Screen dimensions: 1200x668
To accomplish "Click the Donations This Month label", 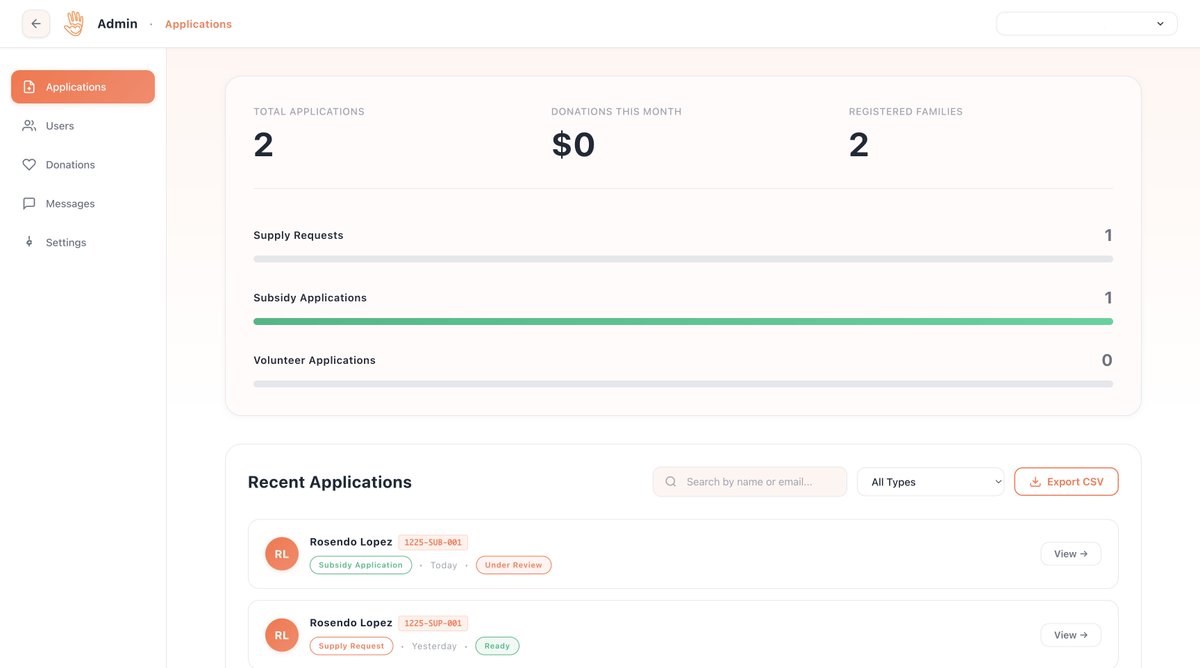I will (616, 112).
